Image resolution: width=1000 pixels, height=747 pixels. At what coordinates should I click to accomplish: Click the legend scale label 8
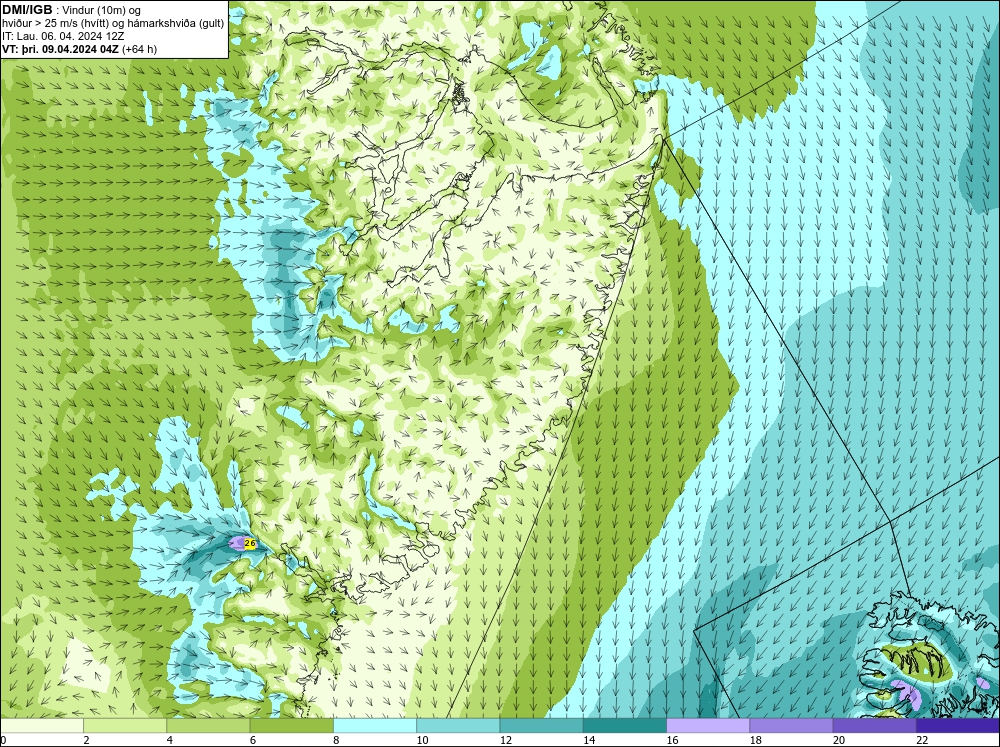point(336,740)
